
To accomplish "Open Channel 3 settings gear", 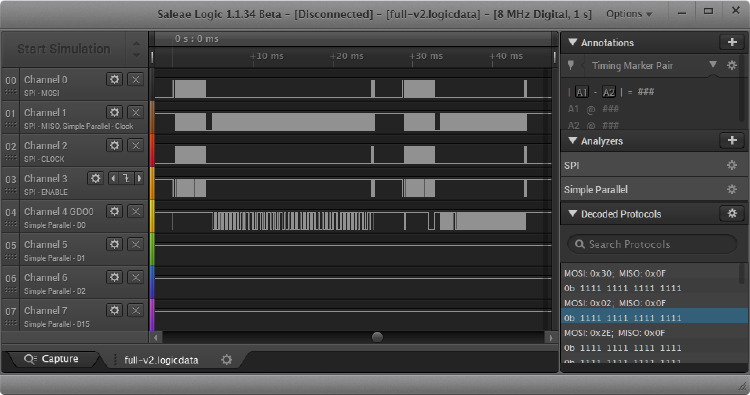I will (x=96, y=178).
